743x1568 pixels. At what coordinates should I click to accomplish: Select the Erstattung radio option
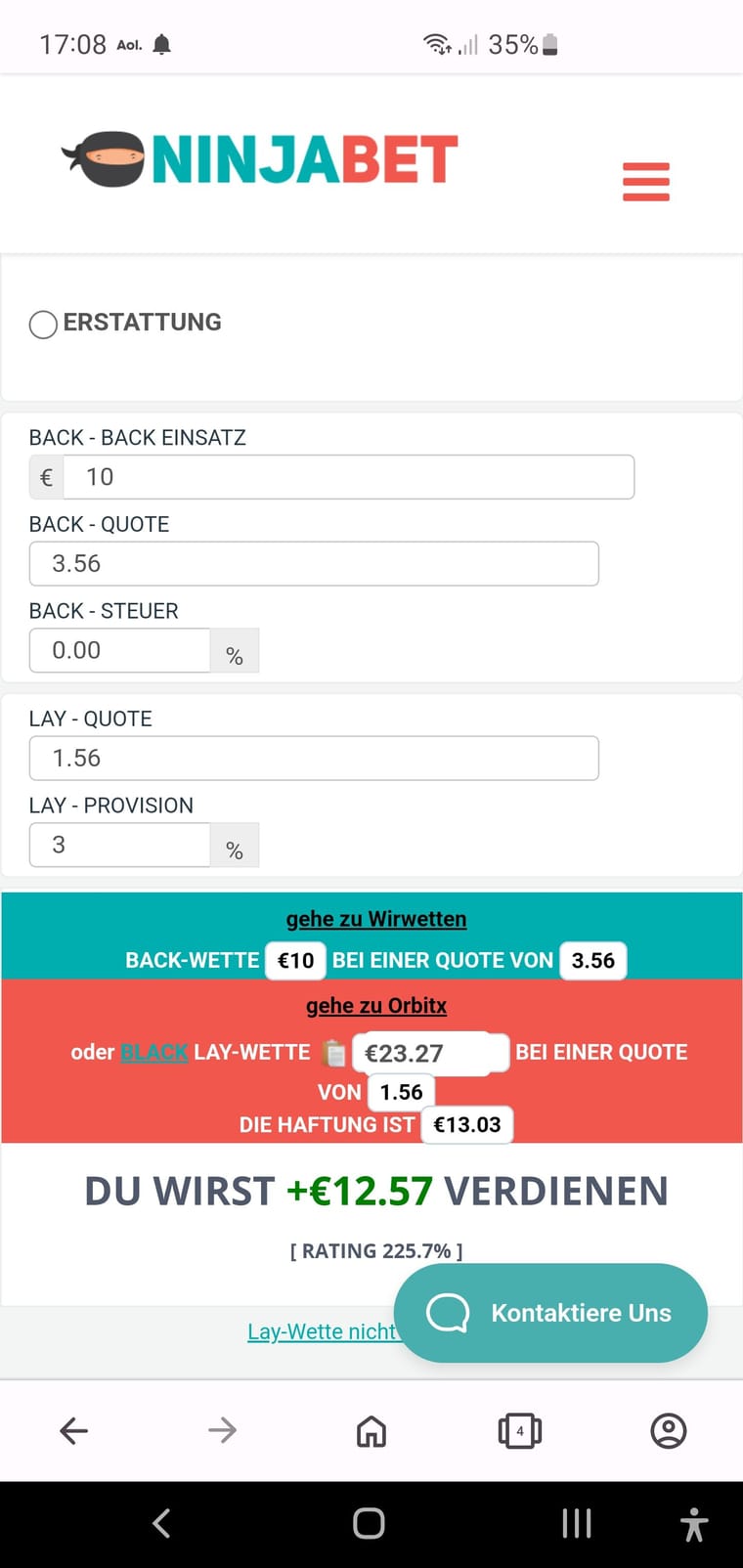click(43, 325)
